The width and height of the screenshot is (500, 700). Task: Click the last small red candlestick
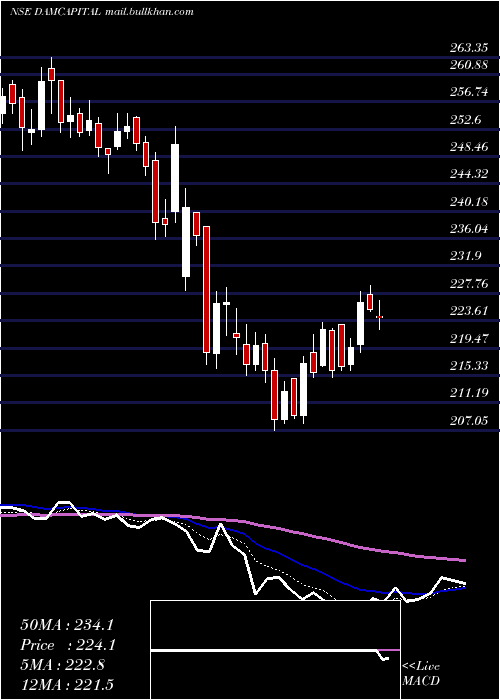click(x=379, y=317)
